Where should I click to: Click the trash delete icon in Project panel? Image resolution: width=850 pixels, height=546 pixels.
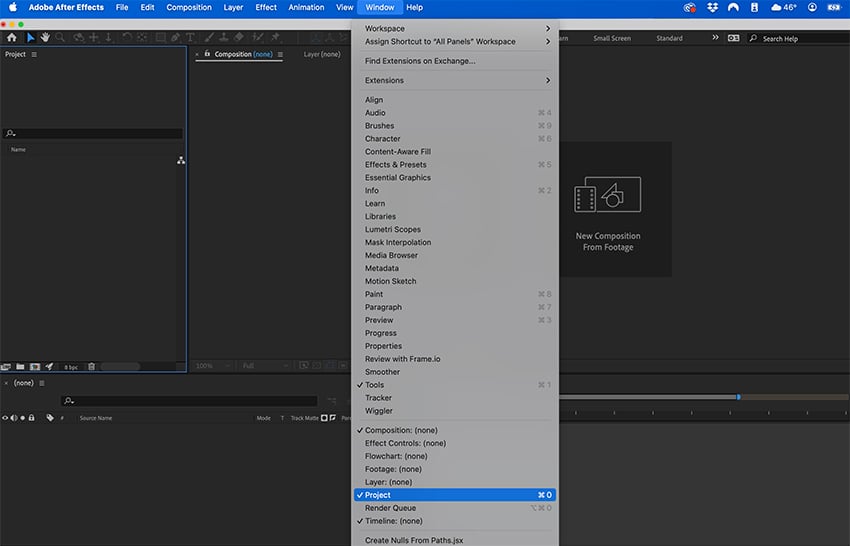[92, 367]
